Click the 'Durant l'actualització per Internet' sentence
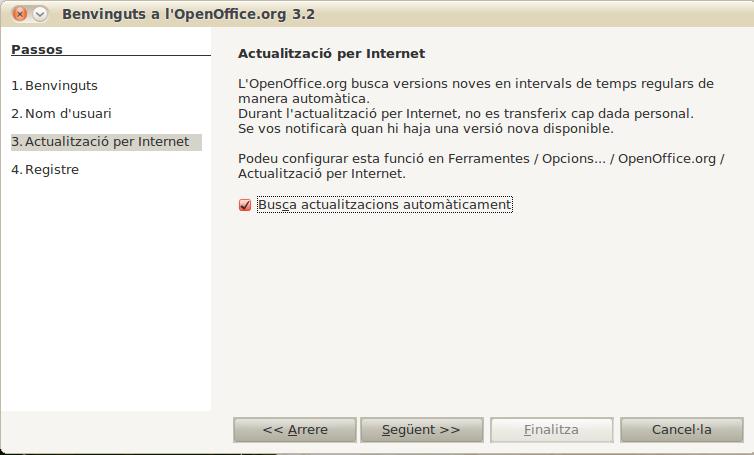Screen dimensions: 754x455 pos(465,114)
